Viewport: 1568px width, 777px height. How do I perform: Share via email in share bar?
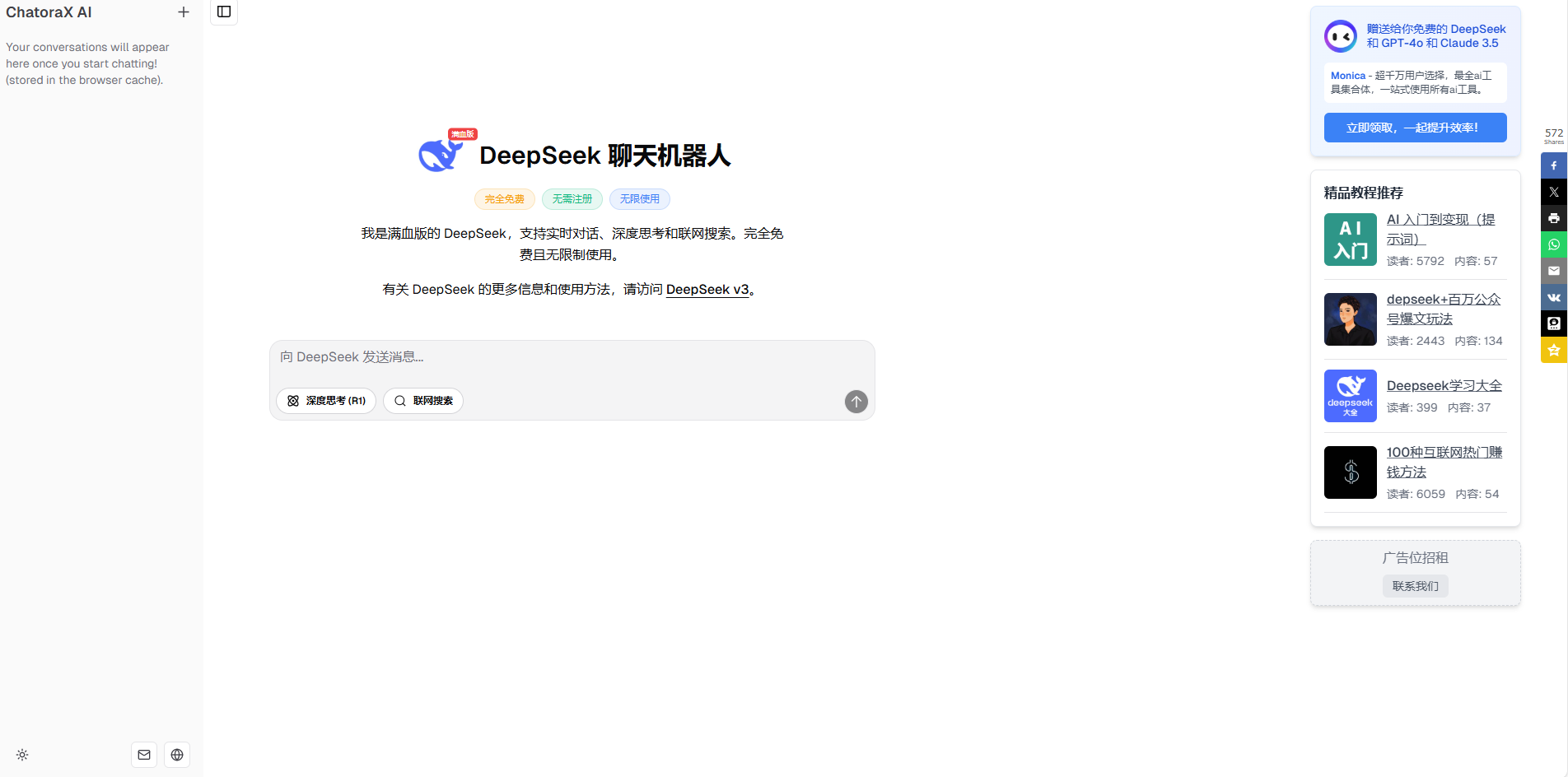coord(1553,271)
